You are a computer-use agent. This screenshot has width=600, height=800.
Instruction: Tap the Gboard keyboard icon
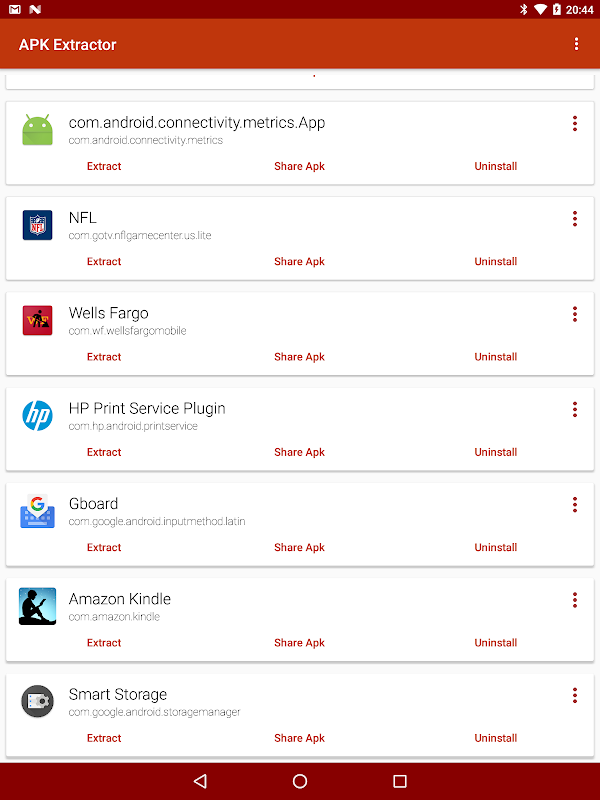click(x=37, y=511)
